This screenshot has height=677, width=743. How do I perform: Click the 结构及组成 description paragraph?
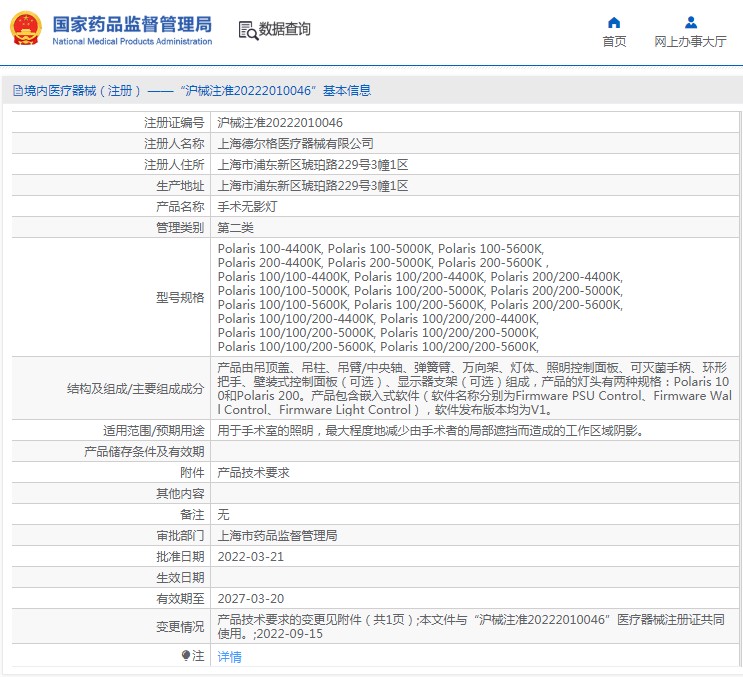474,388
